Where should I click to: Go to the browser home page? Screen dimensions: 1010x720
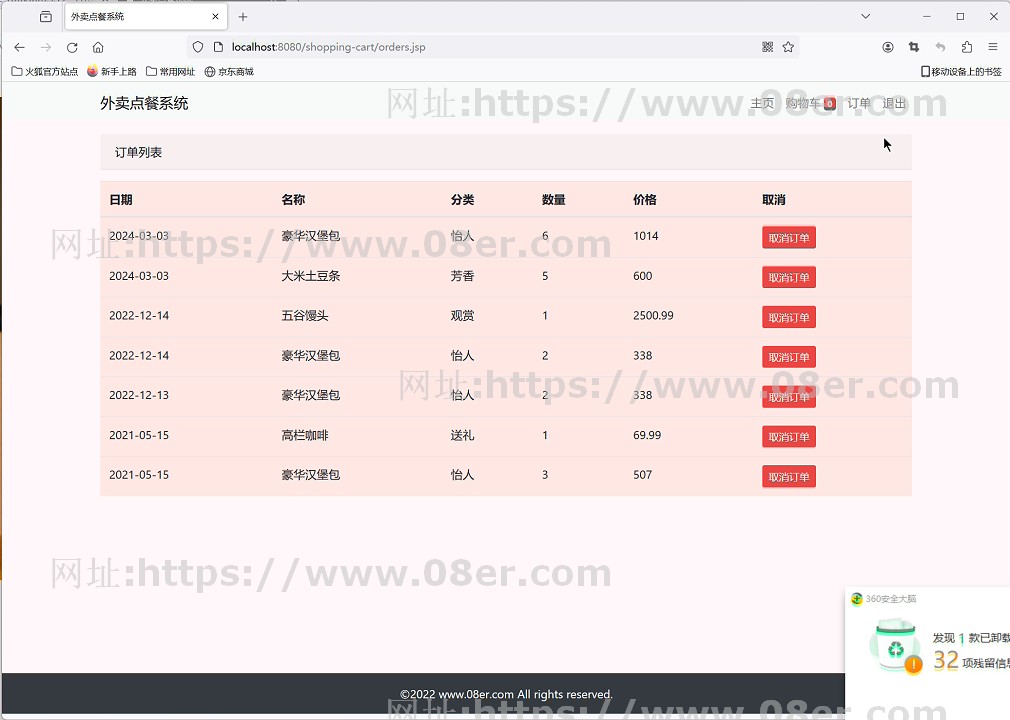pyautogui.click(x=98, y=47)
